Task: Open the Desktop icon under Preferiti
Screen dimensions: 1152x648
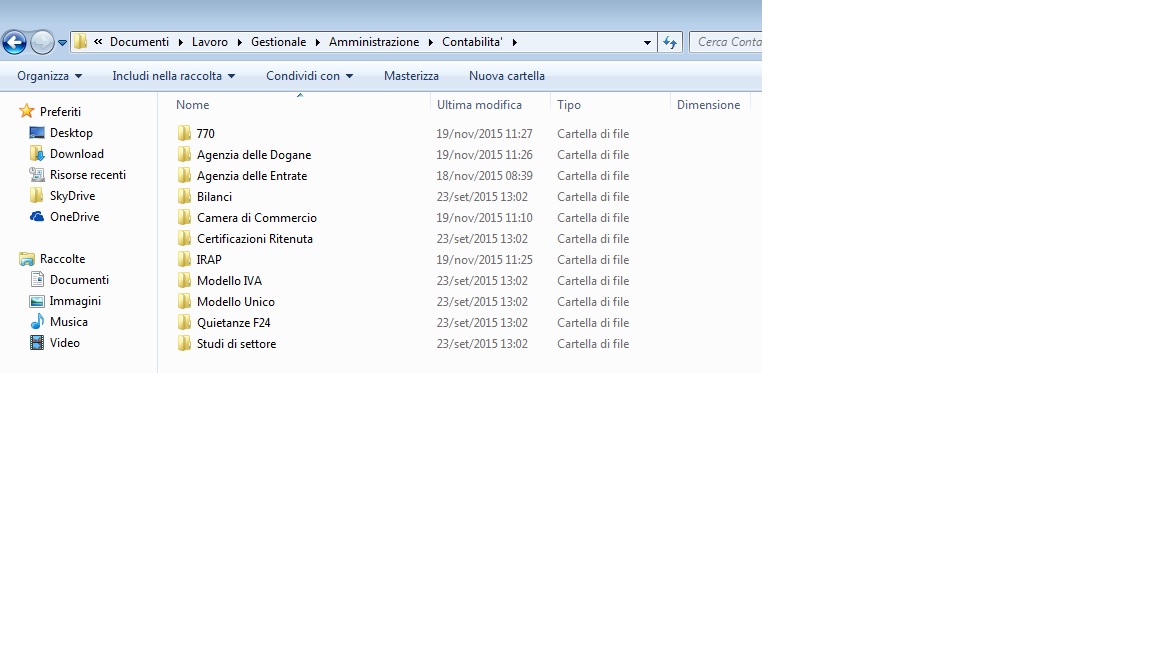Action: coord(37,133)
